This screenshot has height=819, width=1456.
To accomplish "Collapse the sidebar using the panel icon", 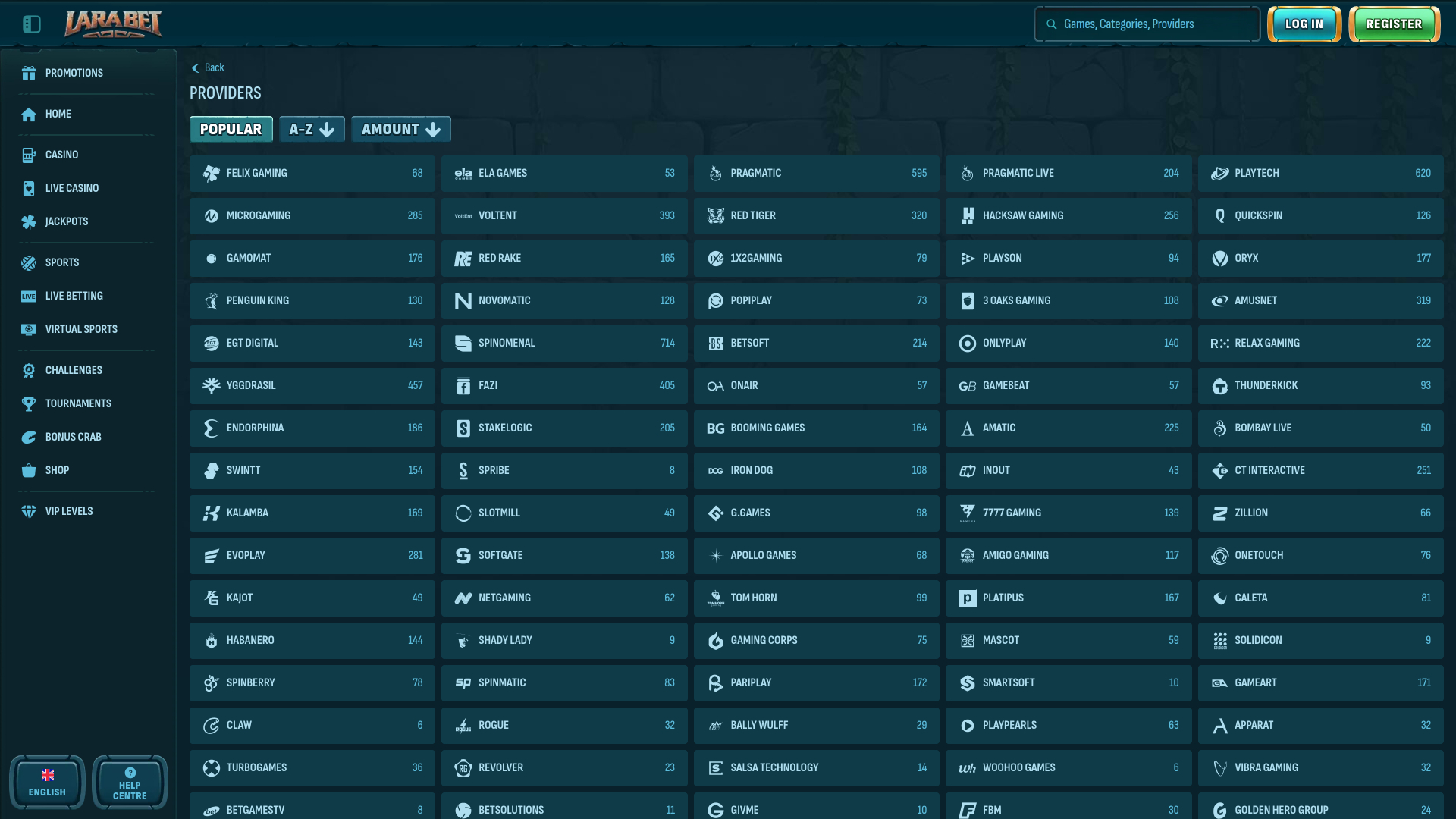I will point(32,24).
